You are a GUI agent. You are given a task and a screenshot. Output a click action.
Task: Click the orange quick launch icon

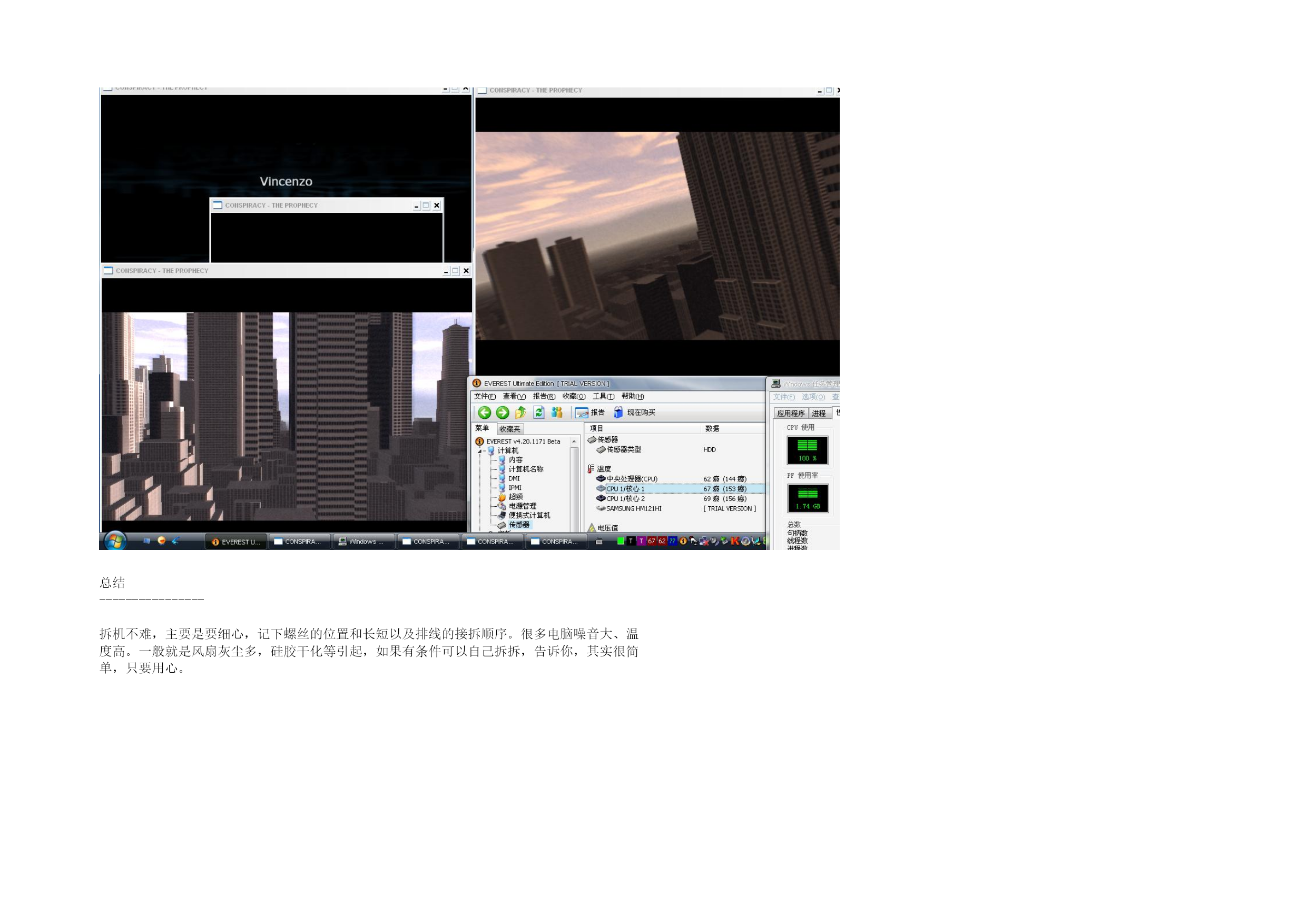click(x=162, y=540)
